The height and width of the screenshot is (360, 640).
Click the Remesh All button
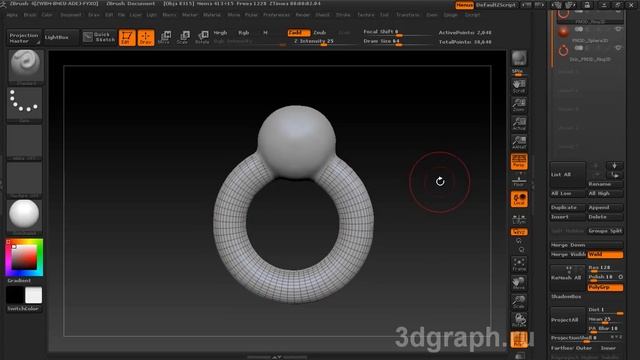[567, 278]
